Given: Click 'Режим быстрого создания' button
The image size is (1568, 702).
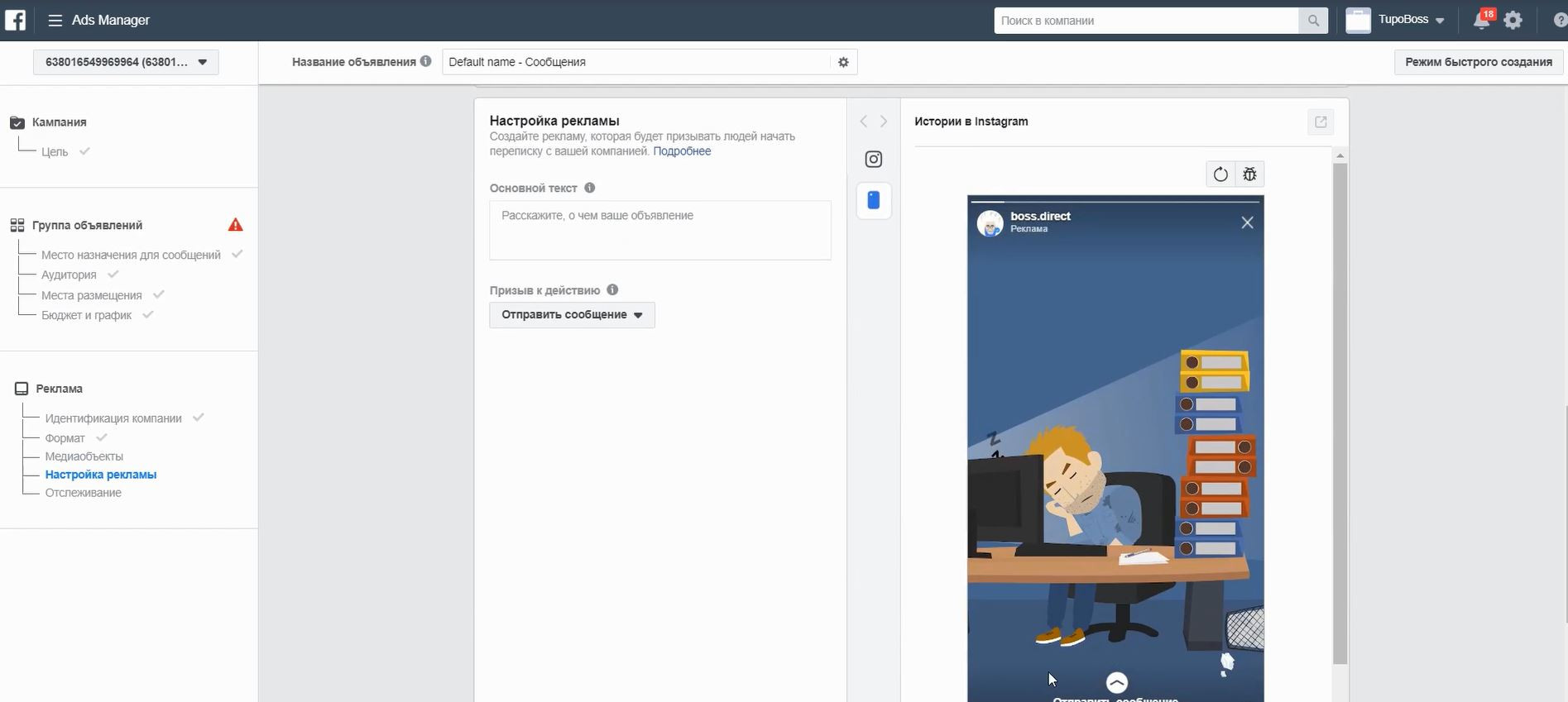Looking at the screenshot, I should pos(1478,62).
